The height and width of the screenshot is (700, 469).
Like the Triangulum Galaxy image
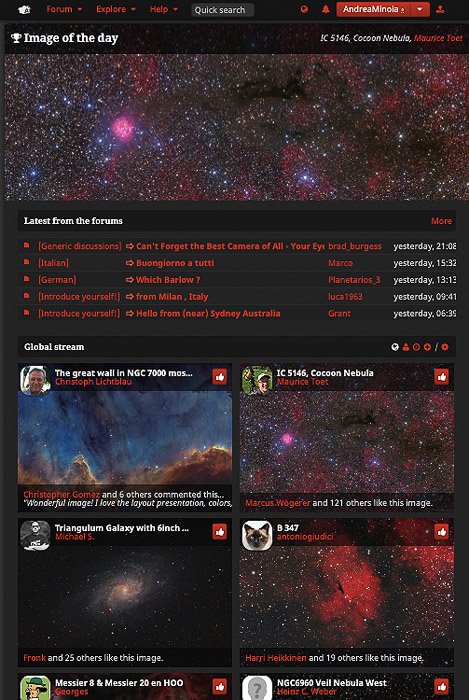point(220,532)
